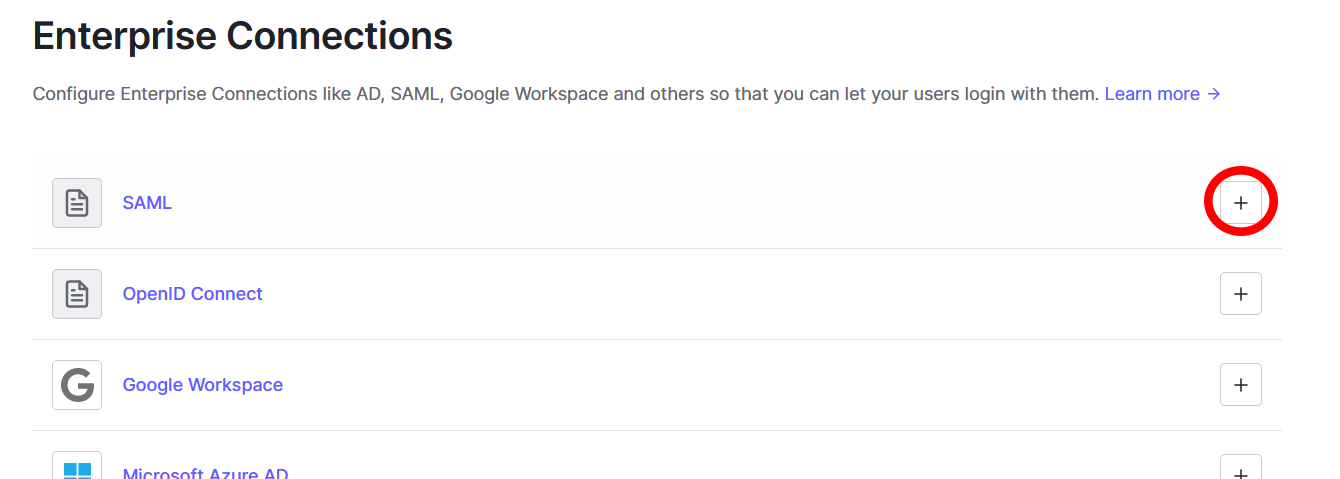
Task: Create OpenID Connect connection using plus button
Action: tap(1241, 294)
